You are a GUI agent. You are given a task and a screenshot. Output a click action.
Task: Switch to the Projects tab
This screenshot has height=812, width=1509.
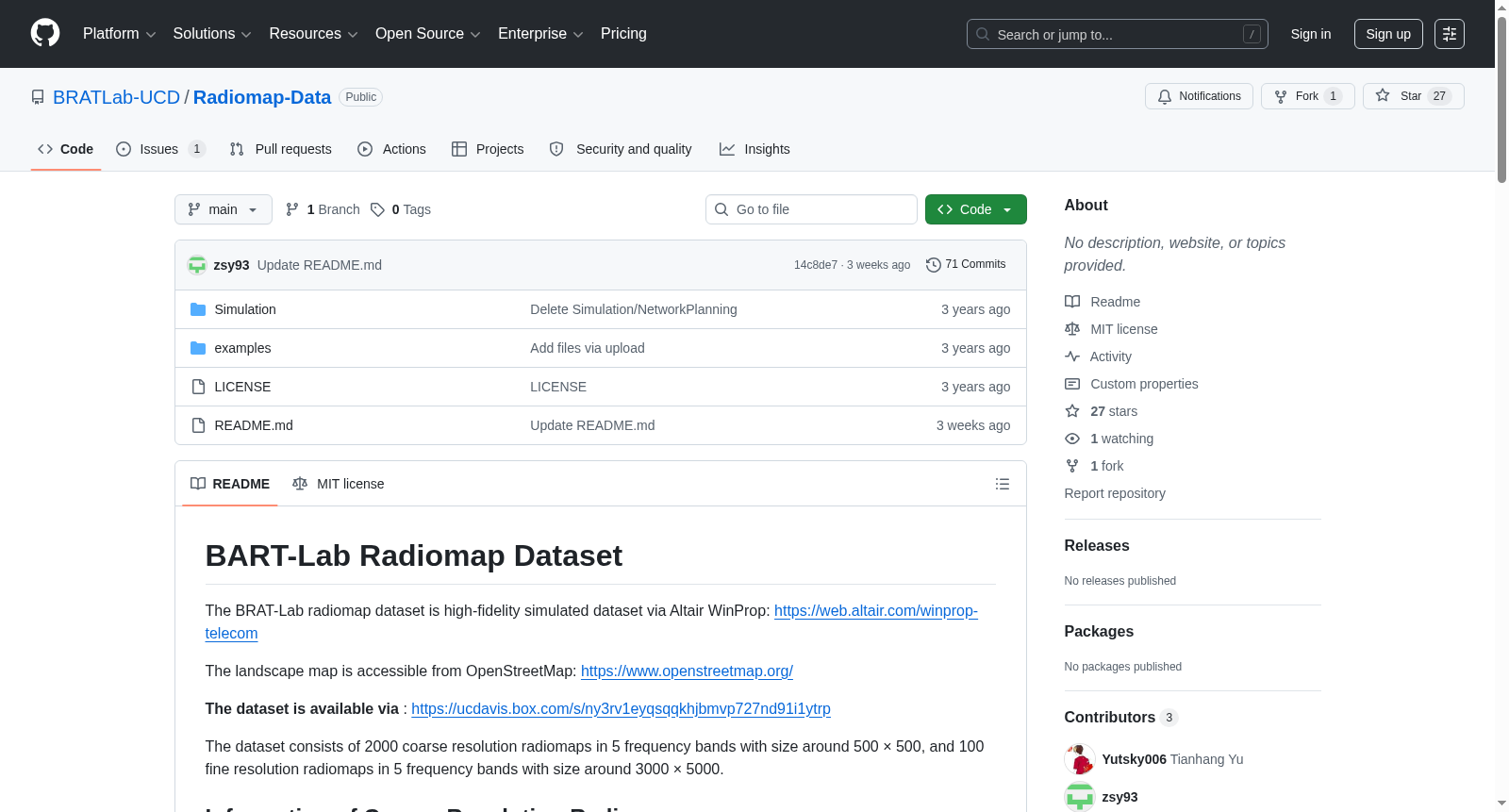pyautogui.click(x=488, y=149)
